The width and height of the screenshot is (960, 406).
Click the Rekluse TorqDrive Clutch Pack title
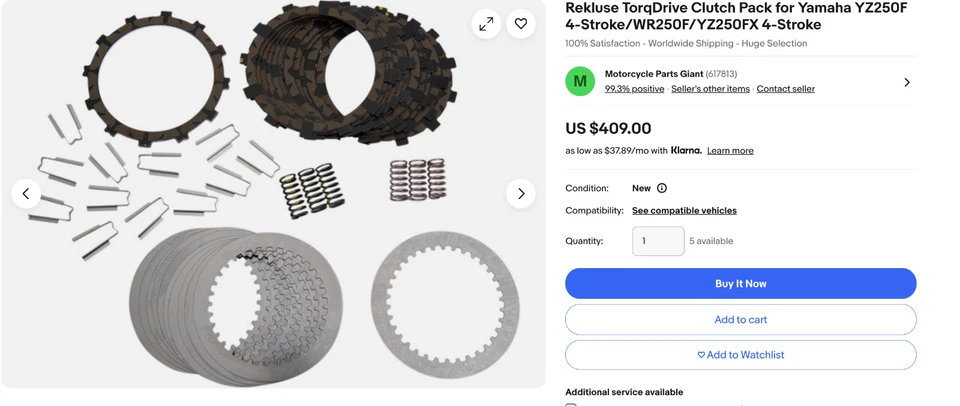click(x=736, y=17)
